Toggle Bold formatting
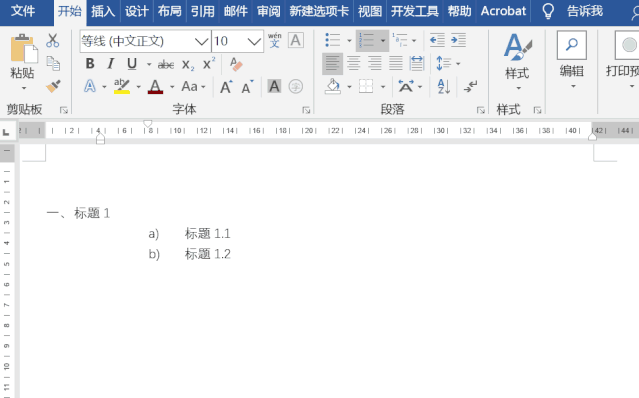Viewport: 639px width, 398px height. 90,64
